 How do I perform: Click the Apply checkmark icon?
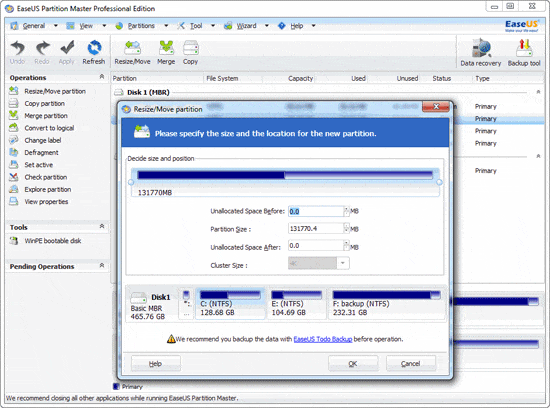click(x=67, y=48)
